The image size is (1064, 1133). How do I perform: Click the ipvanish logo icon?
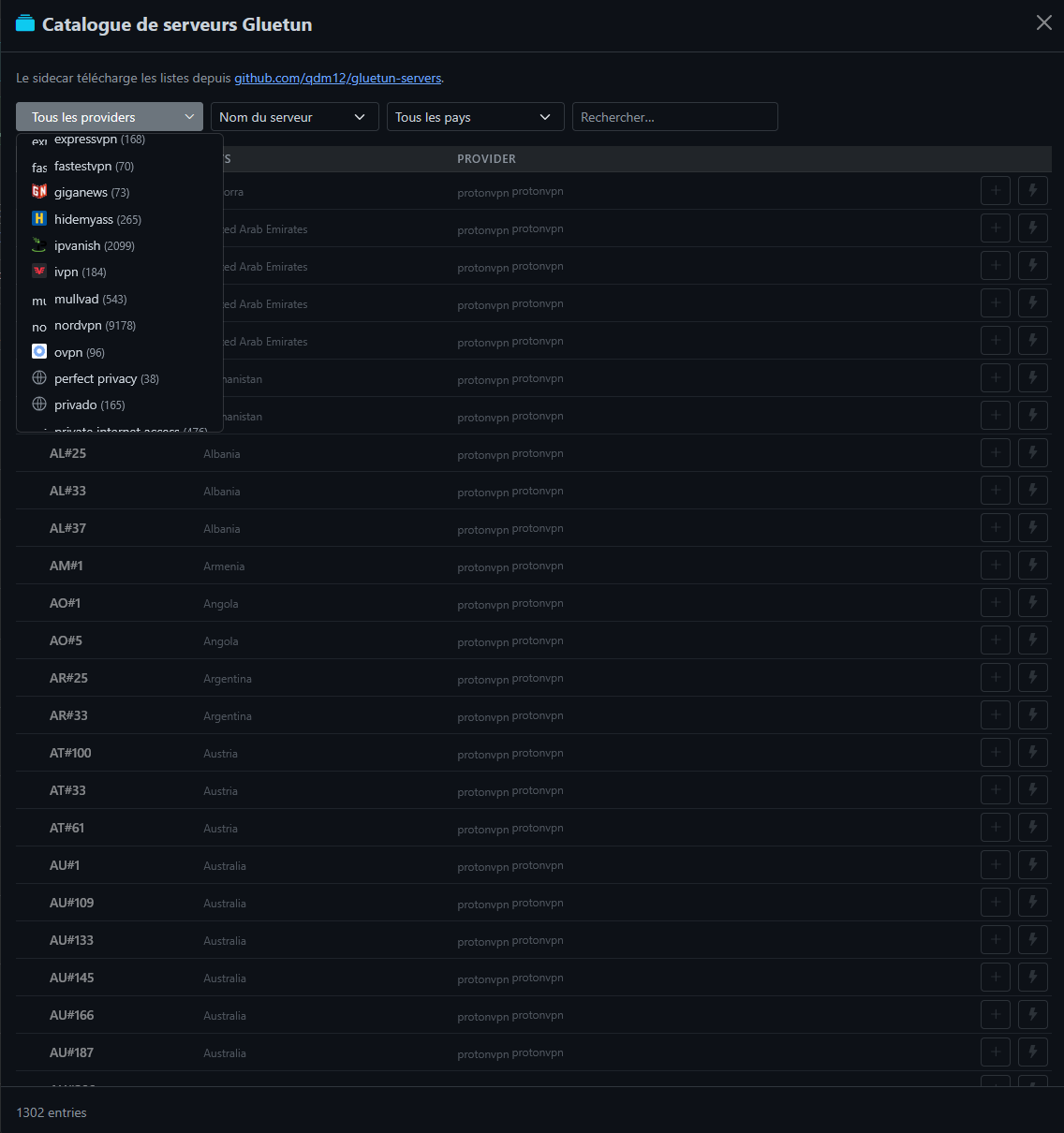[x=39, y=244]
